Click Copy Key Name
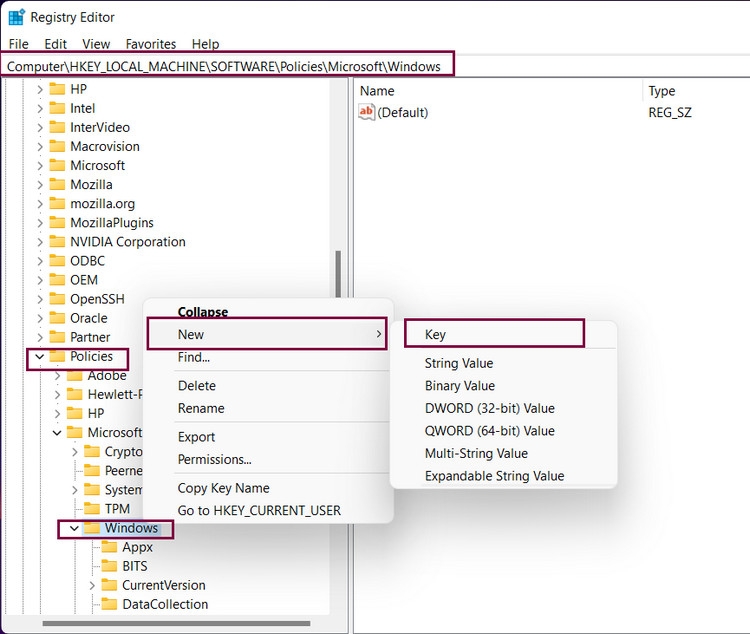Screen dimensions: 750x634 (x=268, y=488)
